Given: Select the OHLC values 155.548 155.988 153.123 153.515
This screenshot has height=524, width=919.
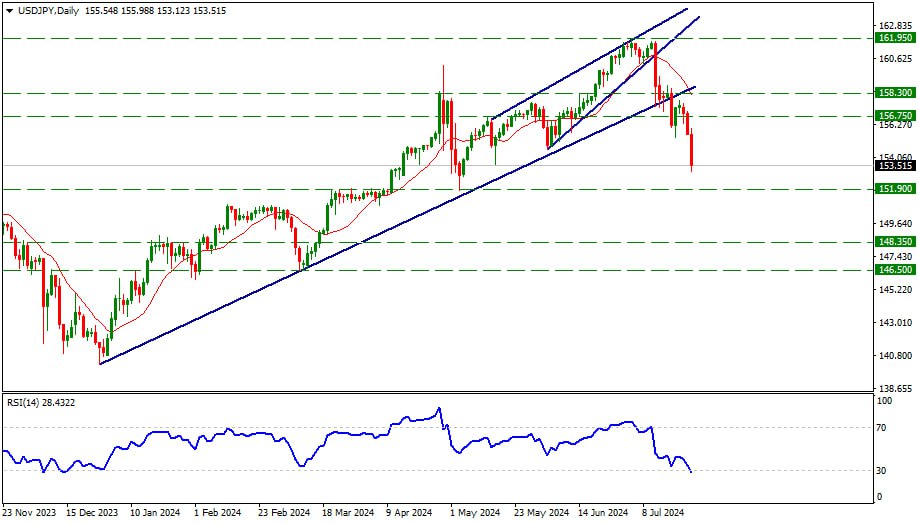Looking at the screenshot, I should (155, 11).
